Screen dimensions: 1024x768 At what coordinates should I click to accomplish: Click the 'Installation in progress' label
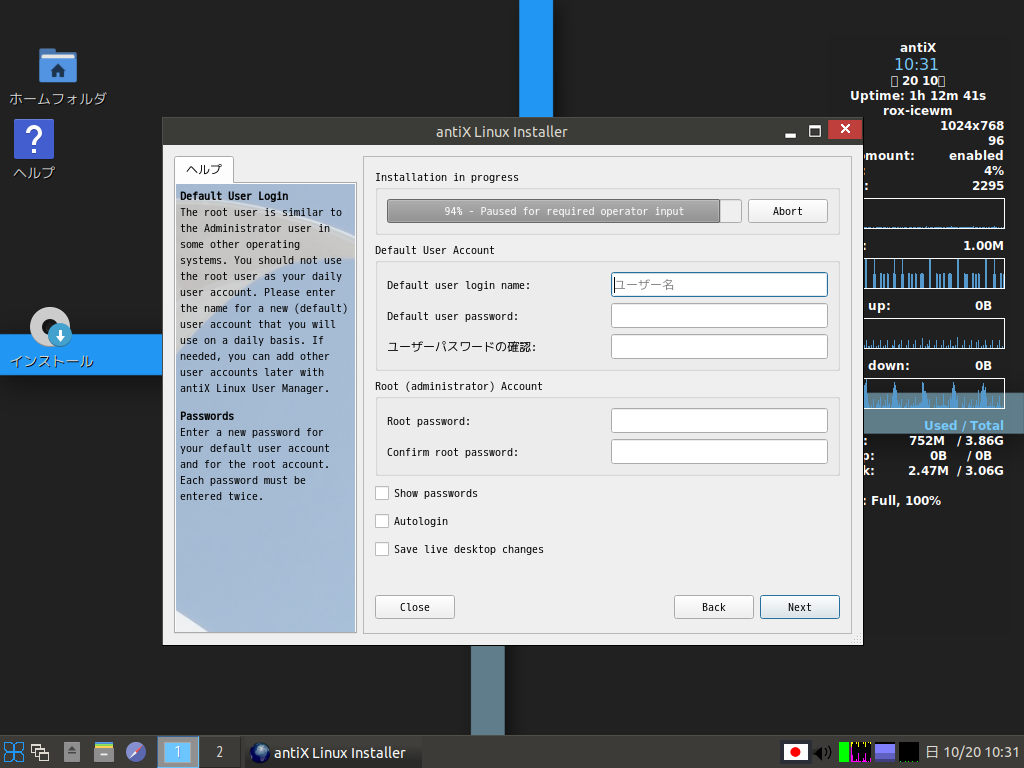click(x=447, y=177)
